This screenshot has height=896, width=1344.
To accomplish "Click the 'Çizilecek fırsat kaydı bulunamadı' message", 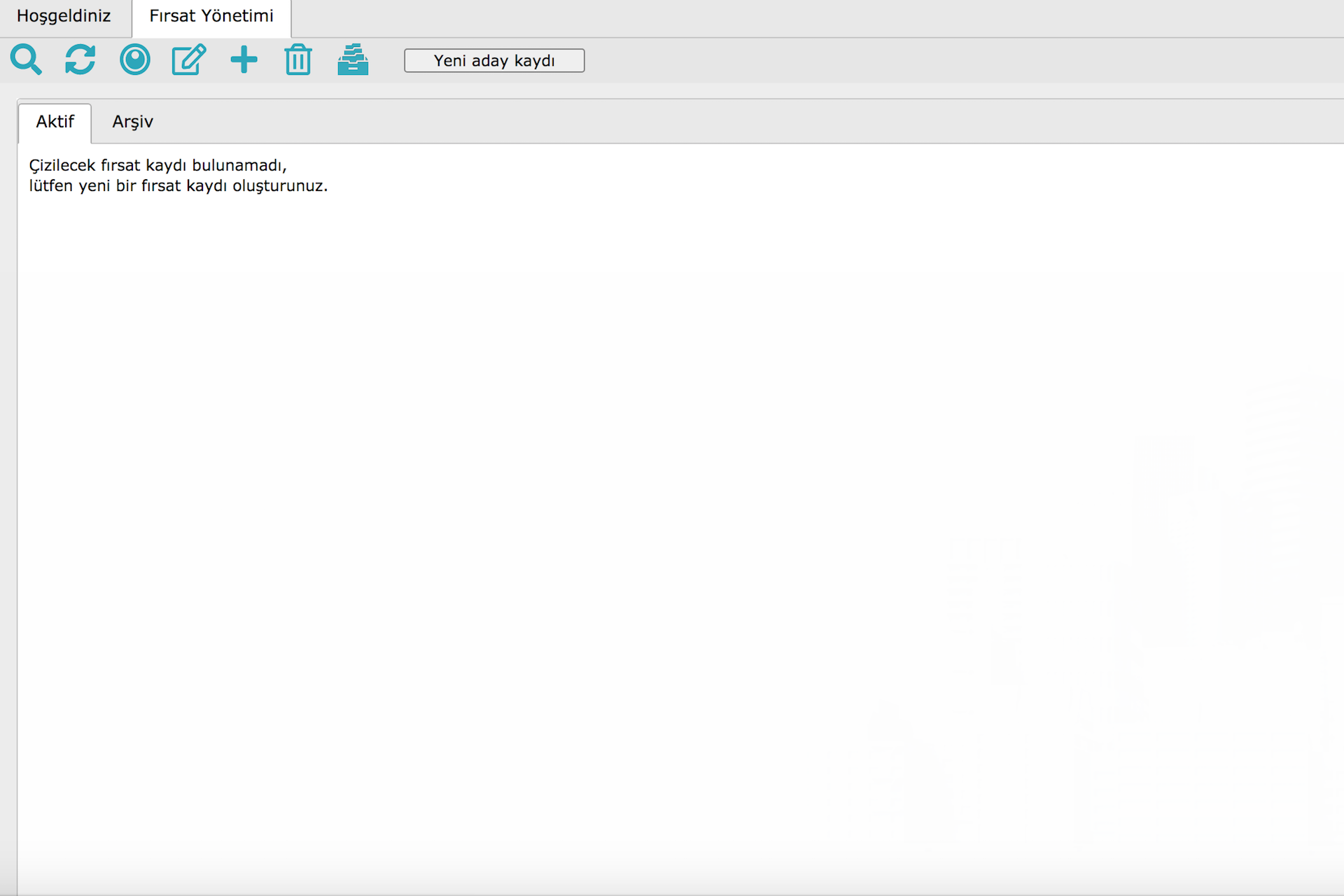I will coord(157,165).
